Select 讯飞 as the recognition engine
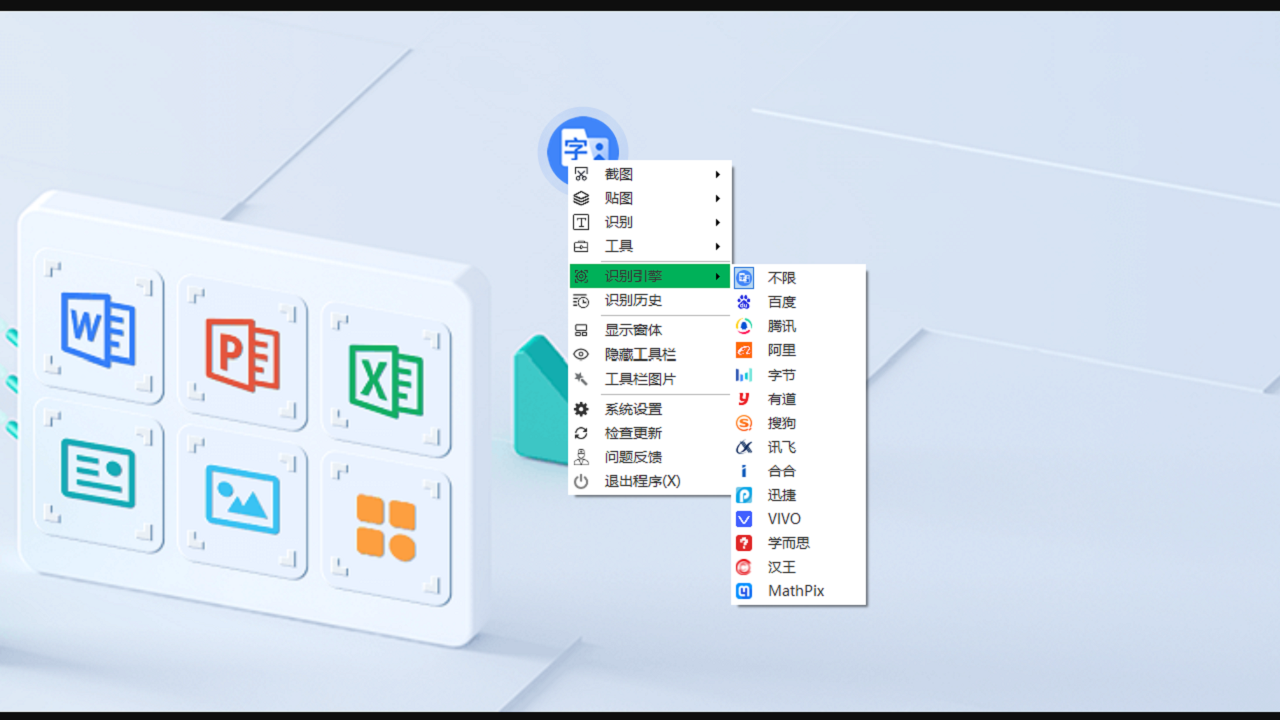1280x720 pixels. pos(781,447)
